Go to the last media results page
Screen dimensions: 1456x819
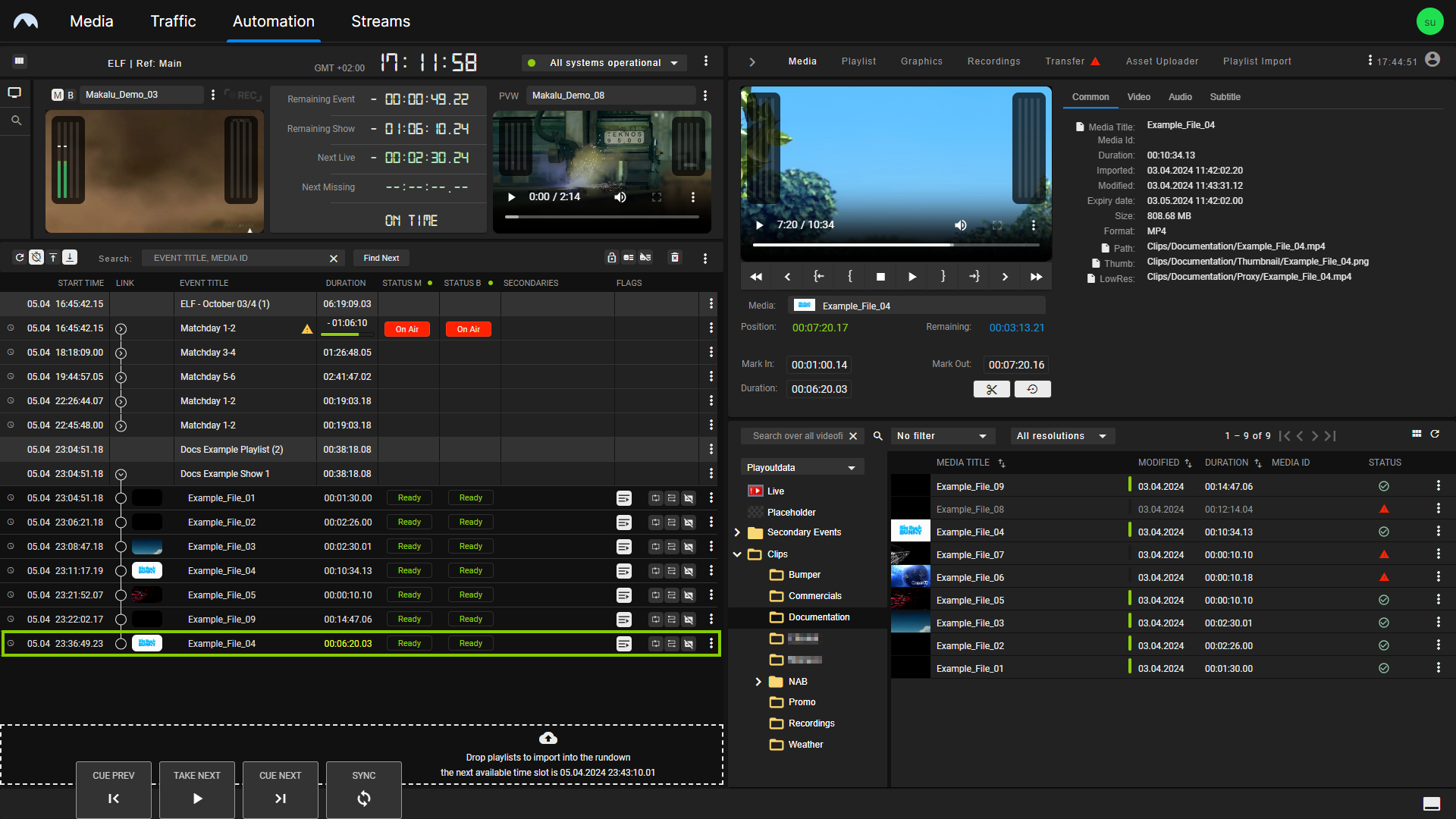(1331, 436)
